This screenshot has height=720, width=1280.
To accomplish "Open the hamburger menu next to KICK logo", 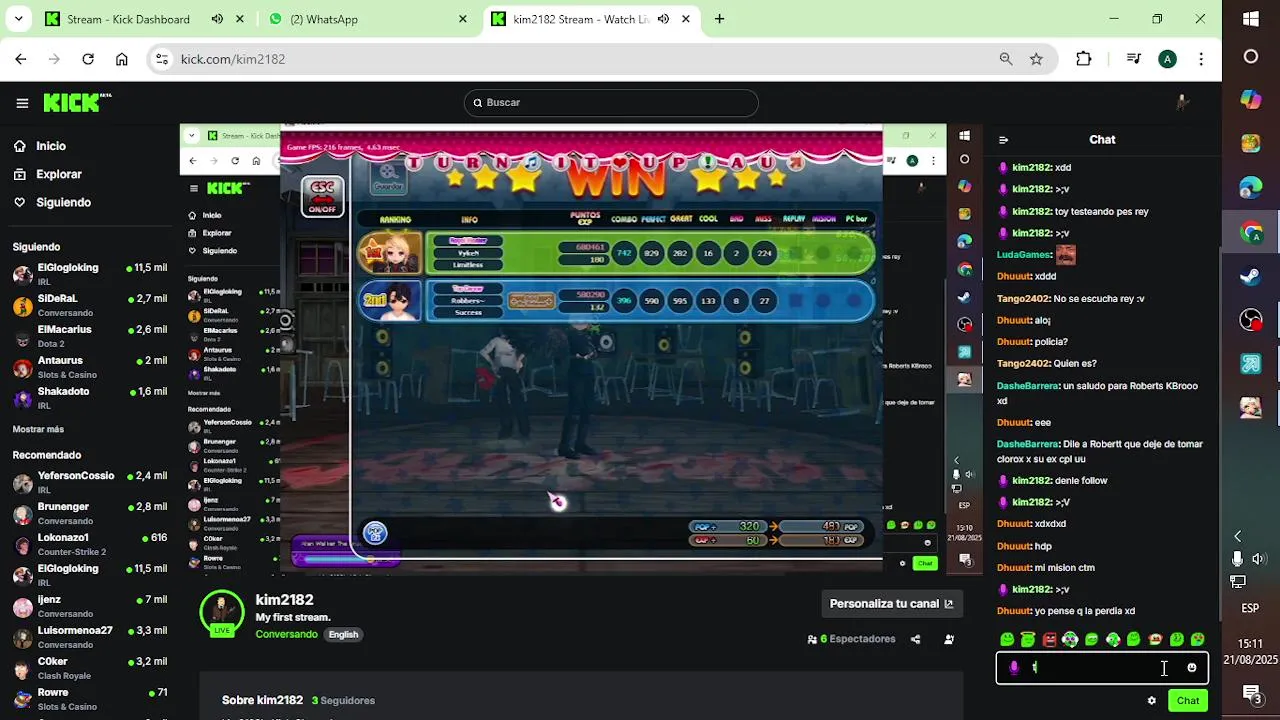I will click(x=22, y=102).
